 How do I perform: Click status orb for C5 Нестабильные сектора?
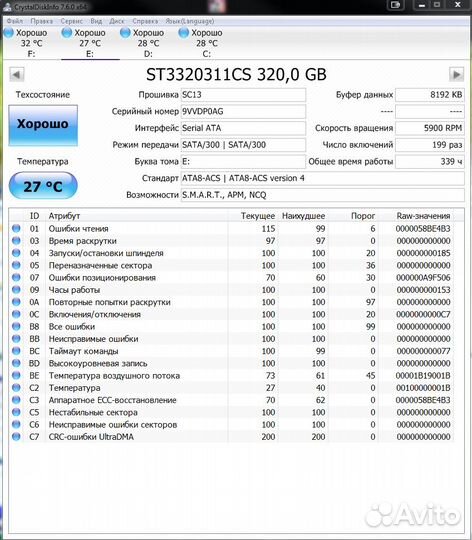tap(16, 412)
